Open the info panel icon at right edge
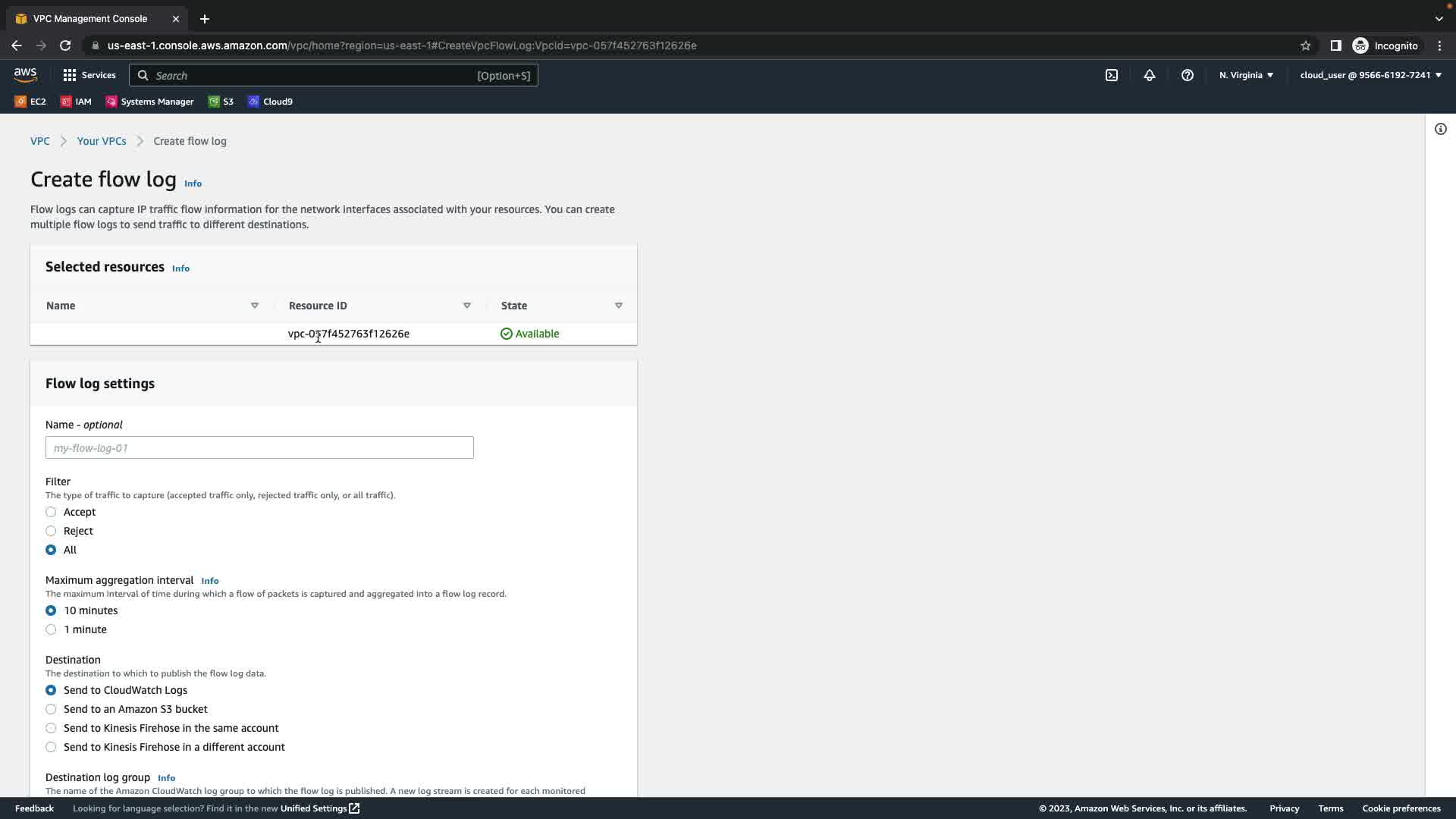Viewport: 1456px width, 819px height. (x=1441, y=129)
